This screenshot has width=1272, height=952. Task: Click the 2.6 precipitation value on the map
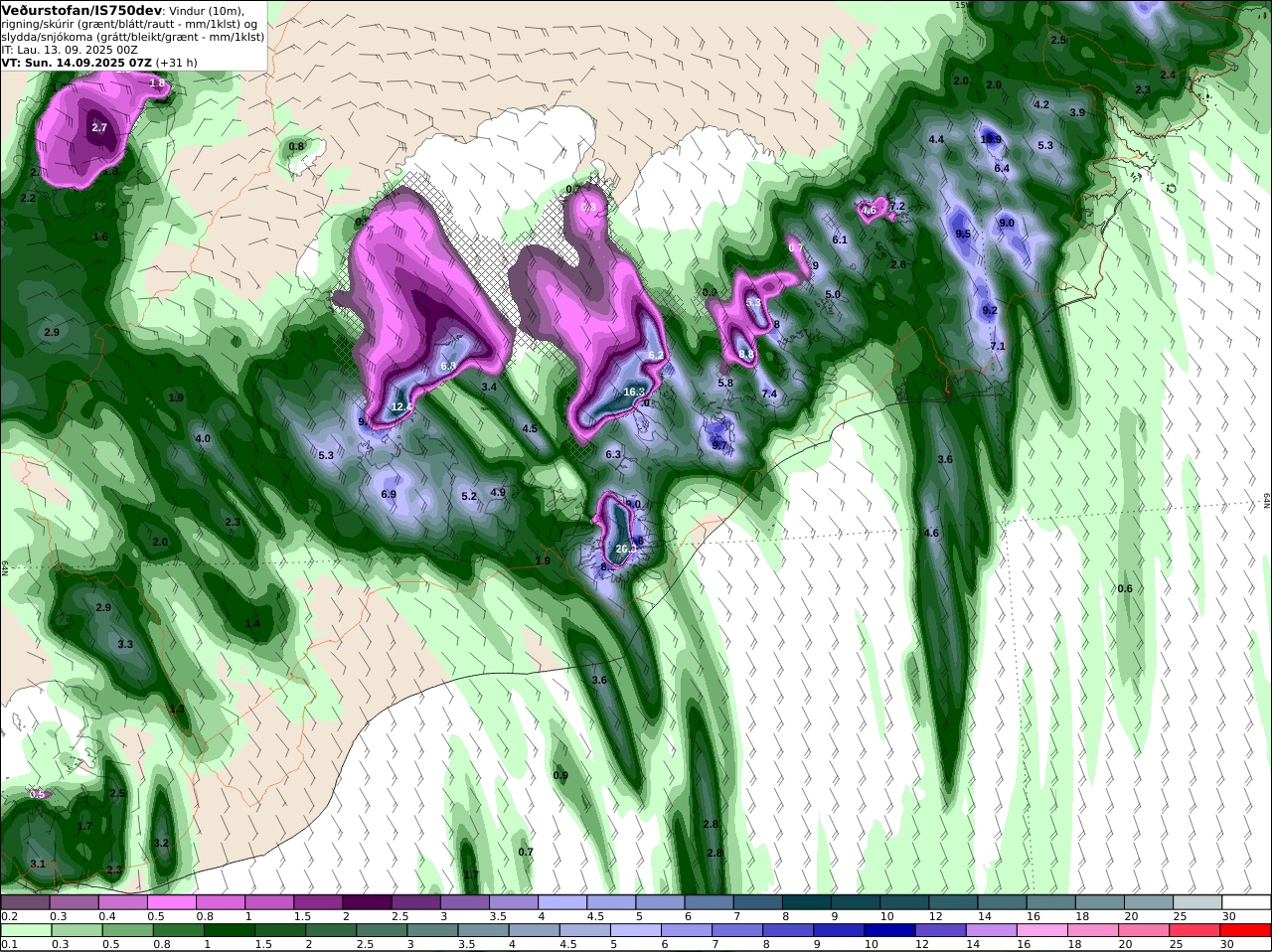pos(898,265)
